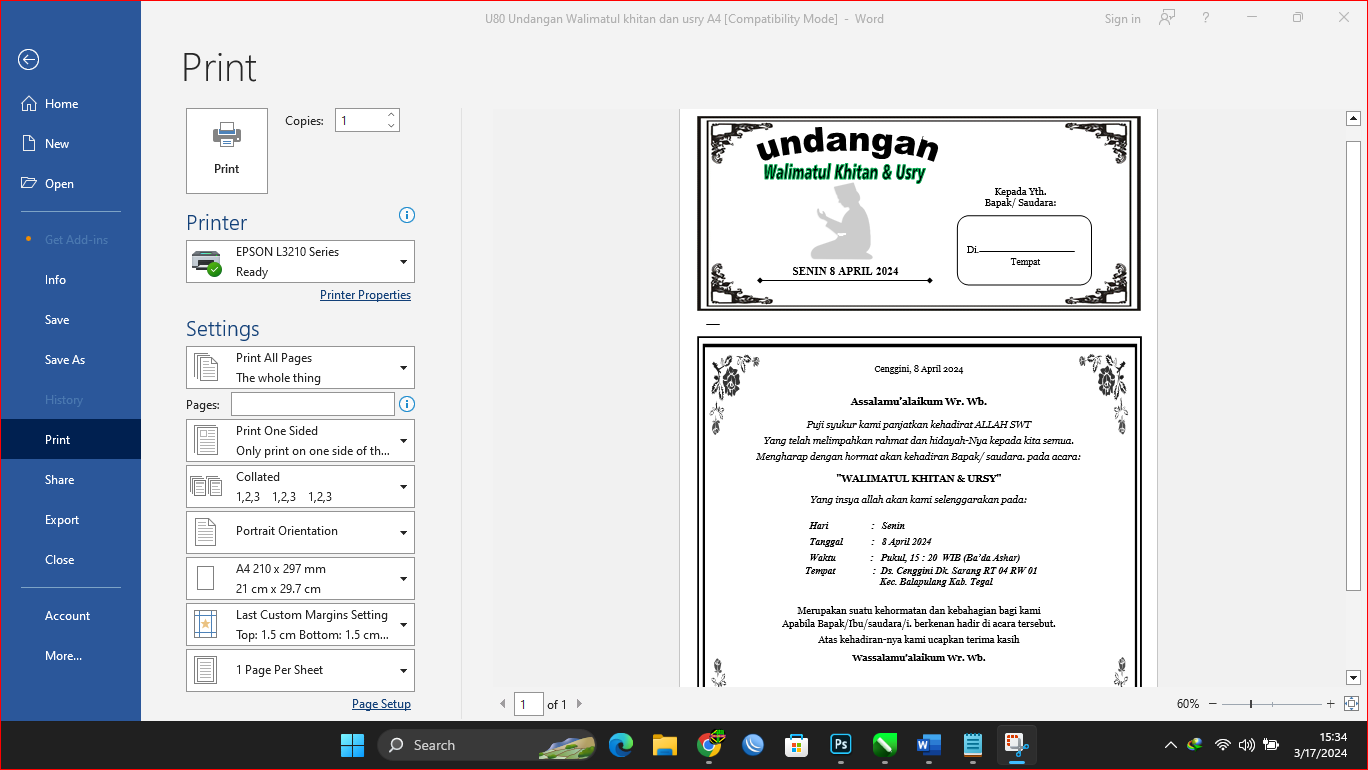1368x770 pixels.
Task: Select Save As in the sidebar
Action: [71, 360]
